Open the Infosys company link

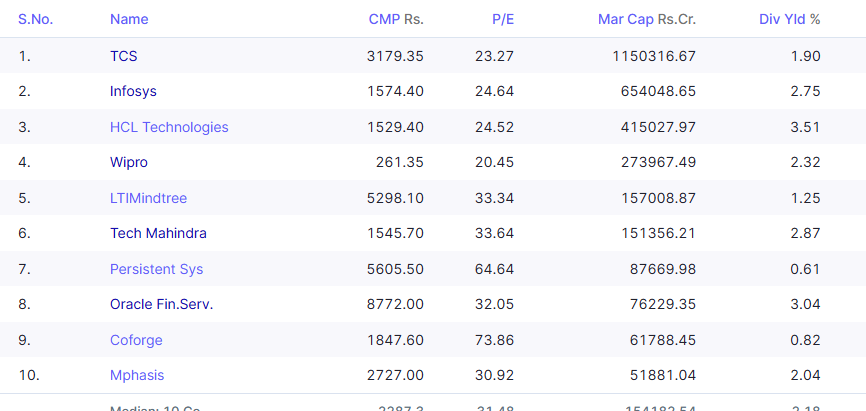pyautogui.click(x=133, y=91)
